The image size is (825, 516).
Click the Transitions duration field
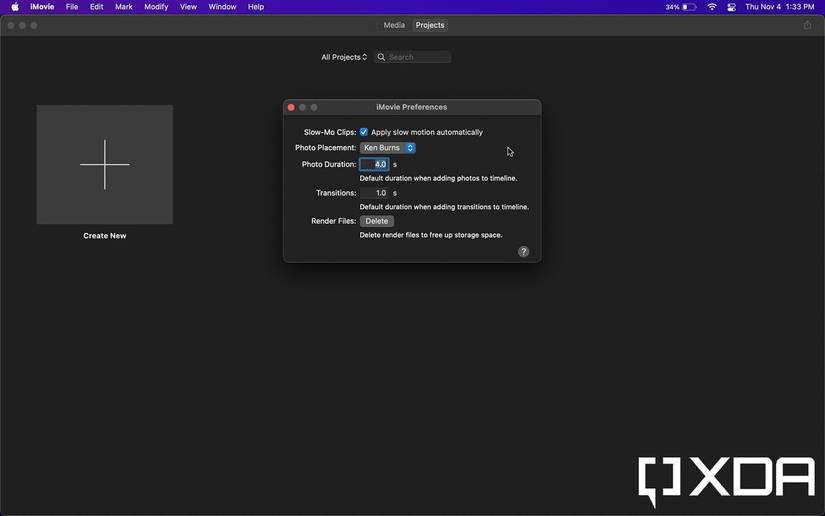pyautogui.click(x=374, y=193)
